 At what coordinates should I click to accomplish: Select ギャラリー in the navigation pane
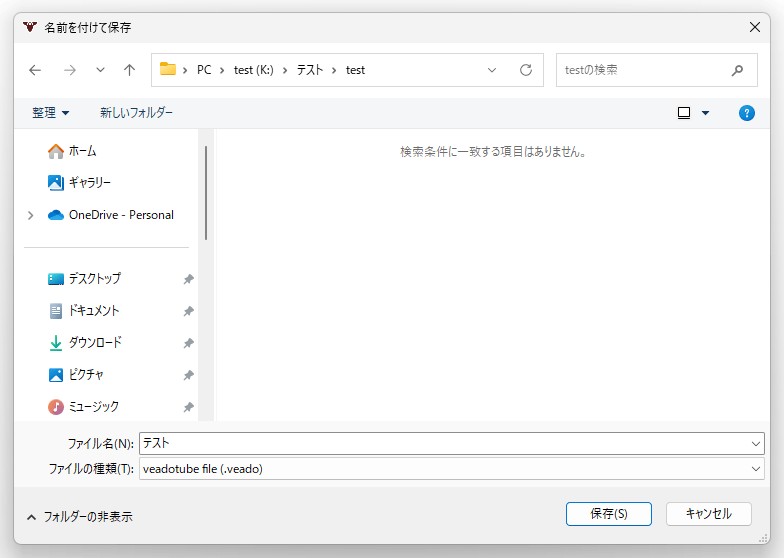(x=89, y=183)
